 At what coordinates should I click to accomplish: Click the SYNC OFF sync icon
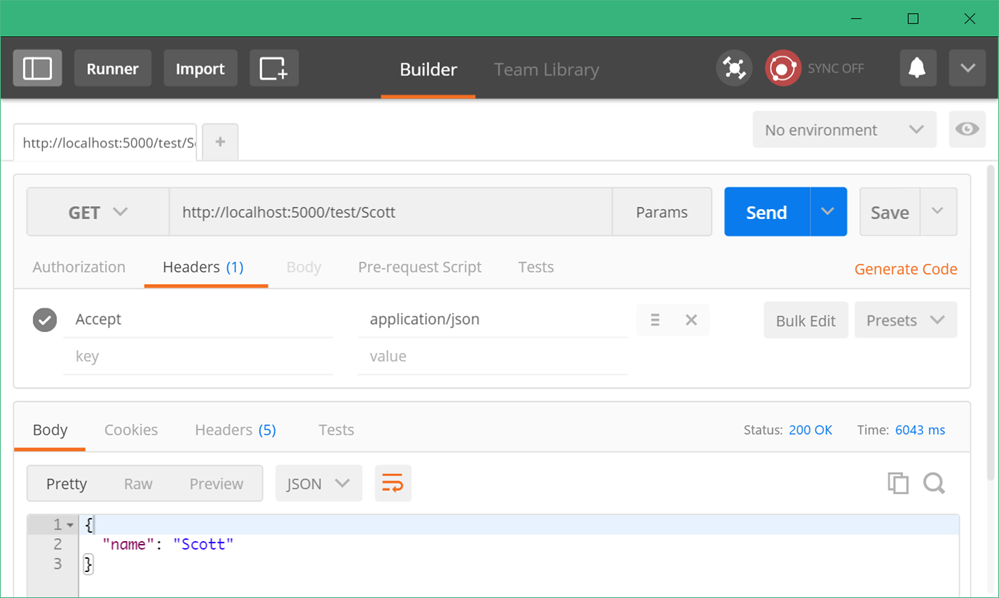point(783,68)
